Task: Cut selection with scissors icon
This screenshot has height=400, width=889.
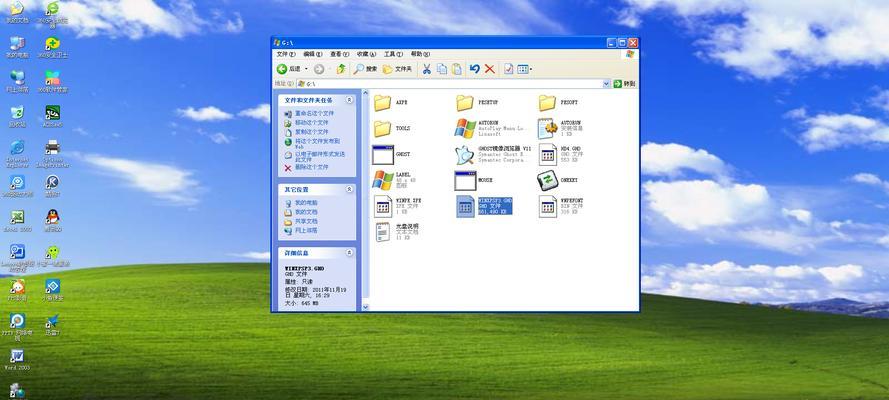Action: [426, 69]
